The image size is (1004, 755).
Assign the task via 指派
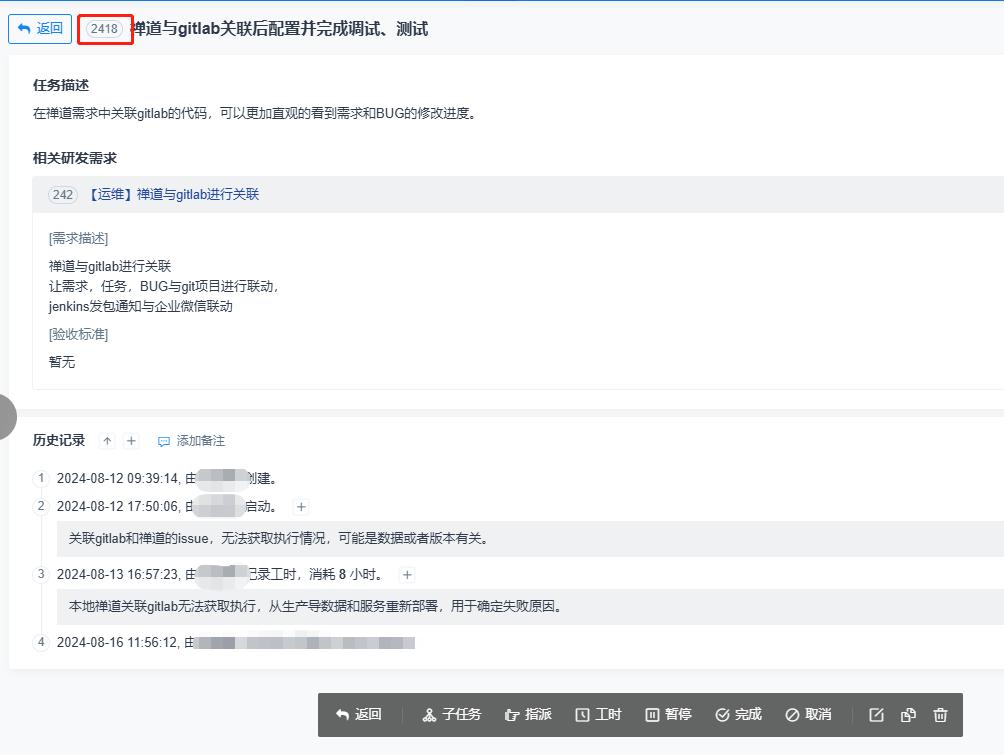tap(528, 715)
